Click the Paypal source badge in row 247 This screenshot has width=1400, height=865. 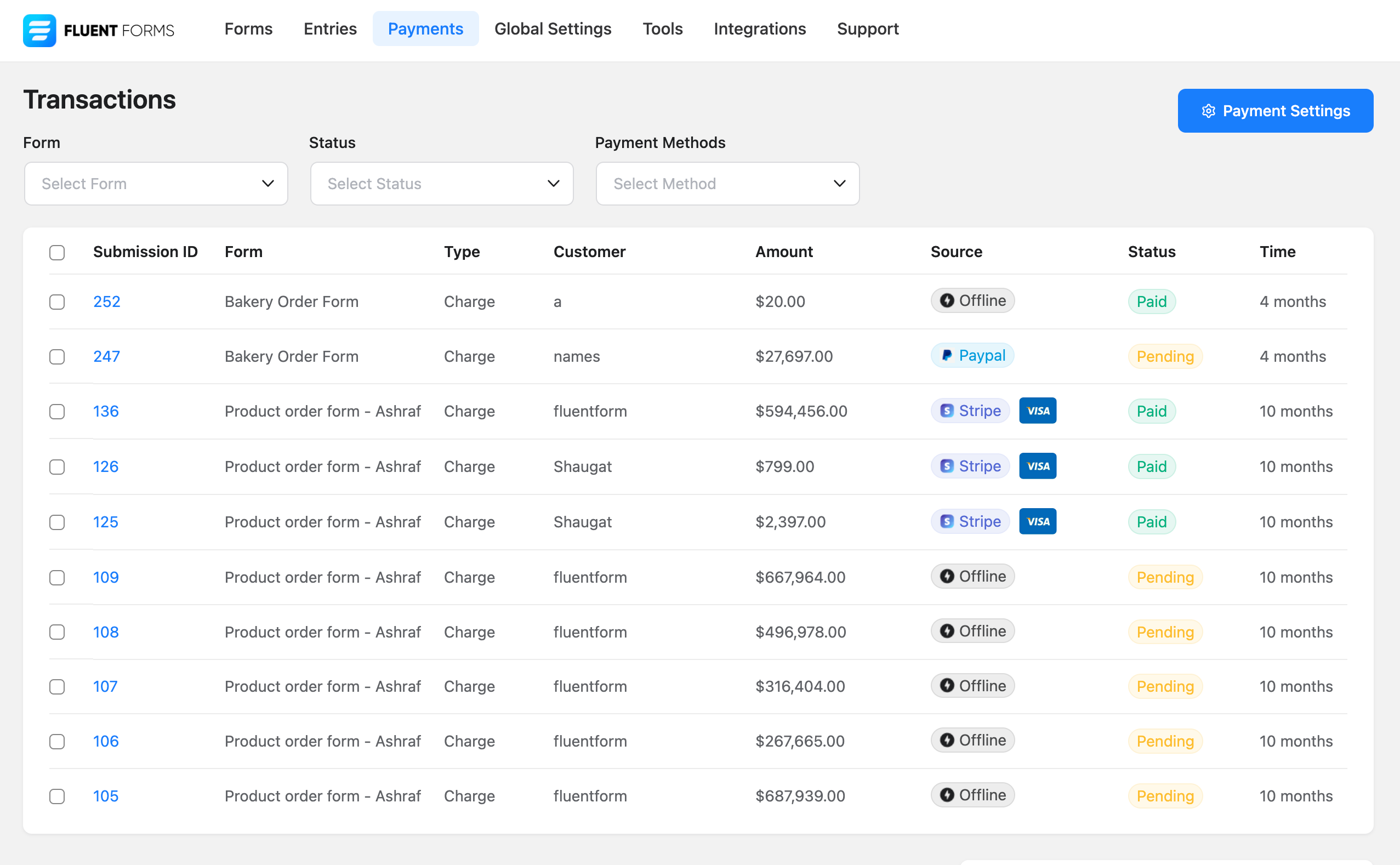972,355
